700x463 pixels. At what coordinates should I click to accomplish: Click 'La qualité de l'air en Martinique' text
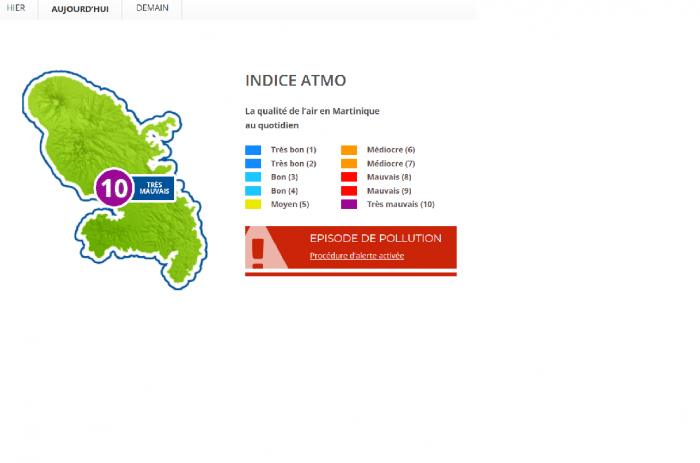[312, 111]
